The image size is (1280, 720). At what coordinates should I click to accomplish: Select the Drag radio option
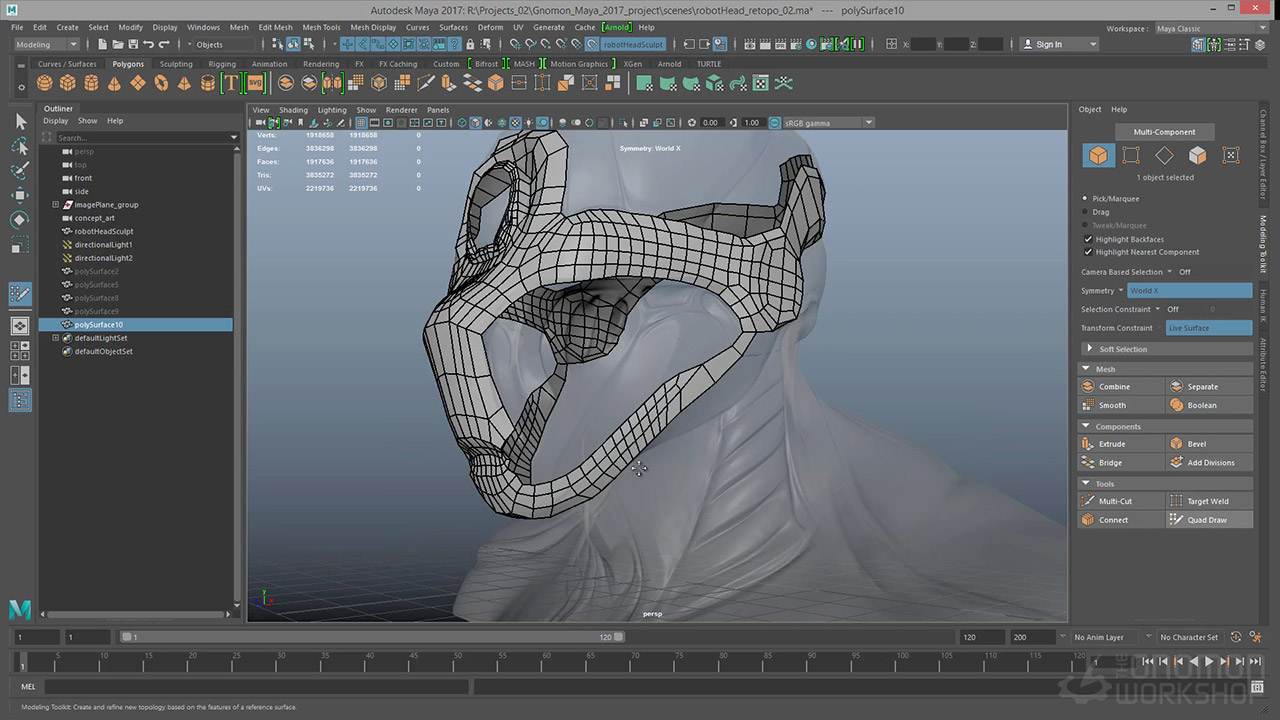[x=1086, y=212]
